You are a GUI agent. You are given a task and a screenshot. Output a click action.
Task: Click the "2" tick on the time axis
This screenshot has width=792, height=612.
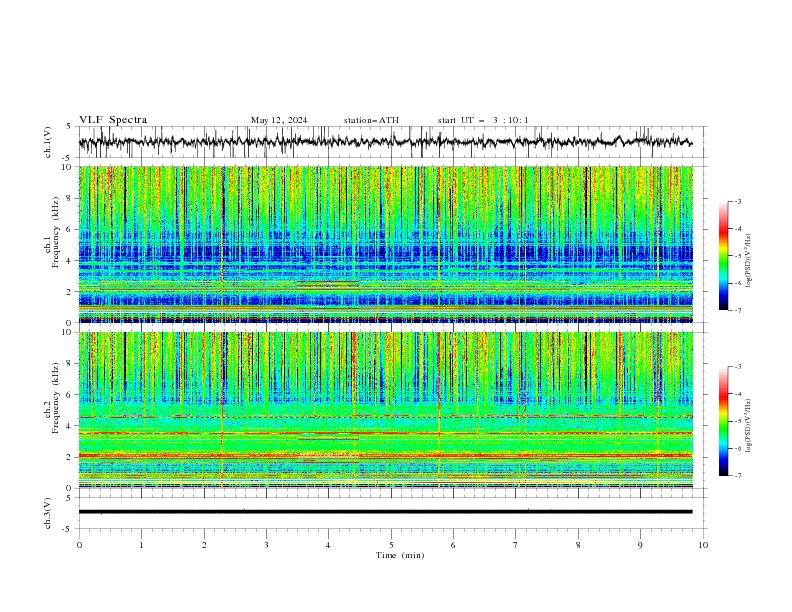pos(204,545)
